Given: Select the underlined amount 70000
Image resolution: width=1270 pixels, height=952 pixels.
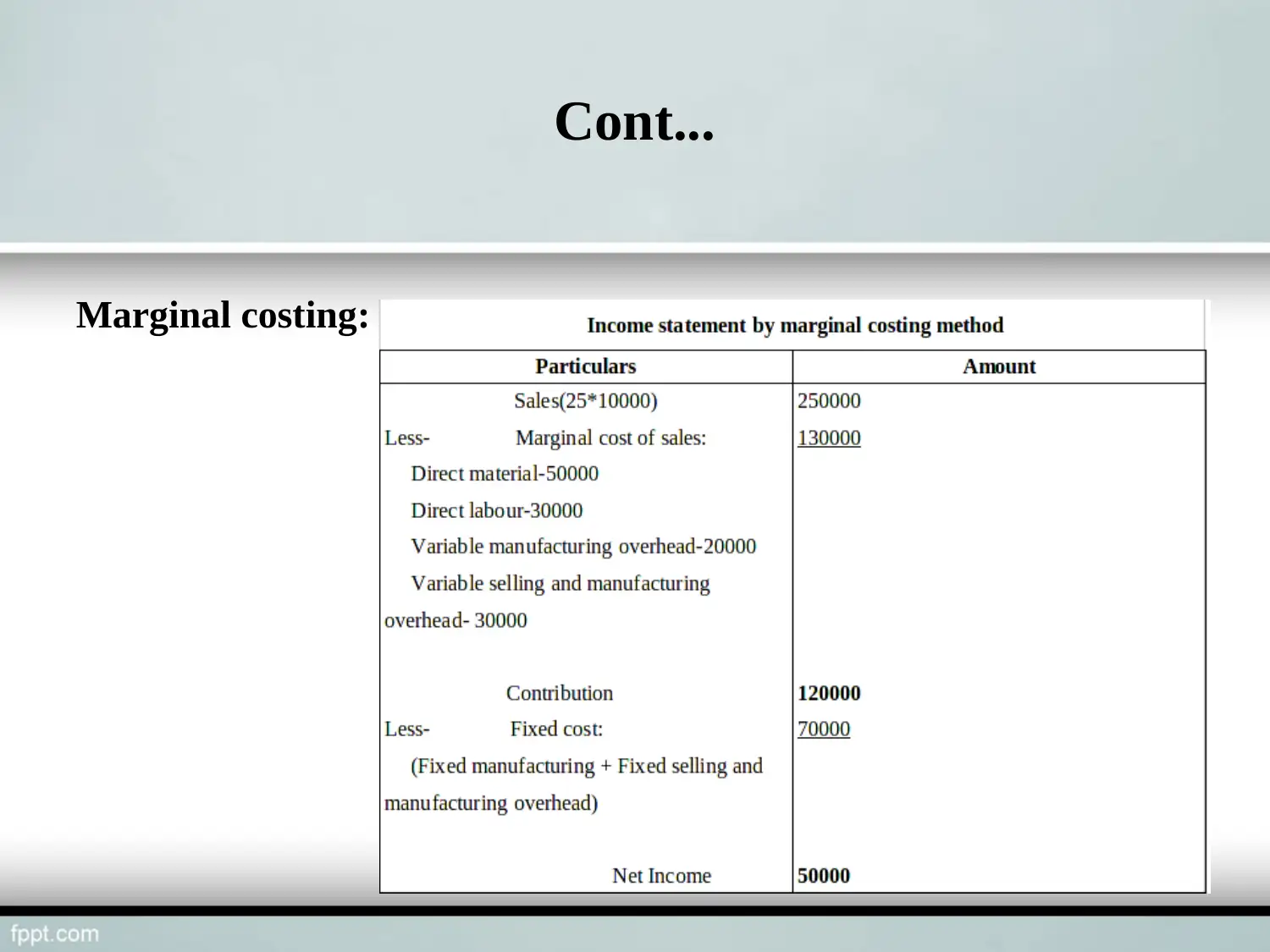Looking at the screenshot, I should coord(823,729).
